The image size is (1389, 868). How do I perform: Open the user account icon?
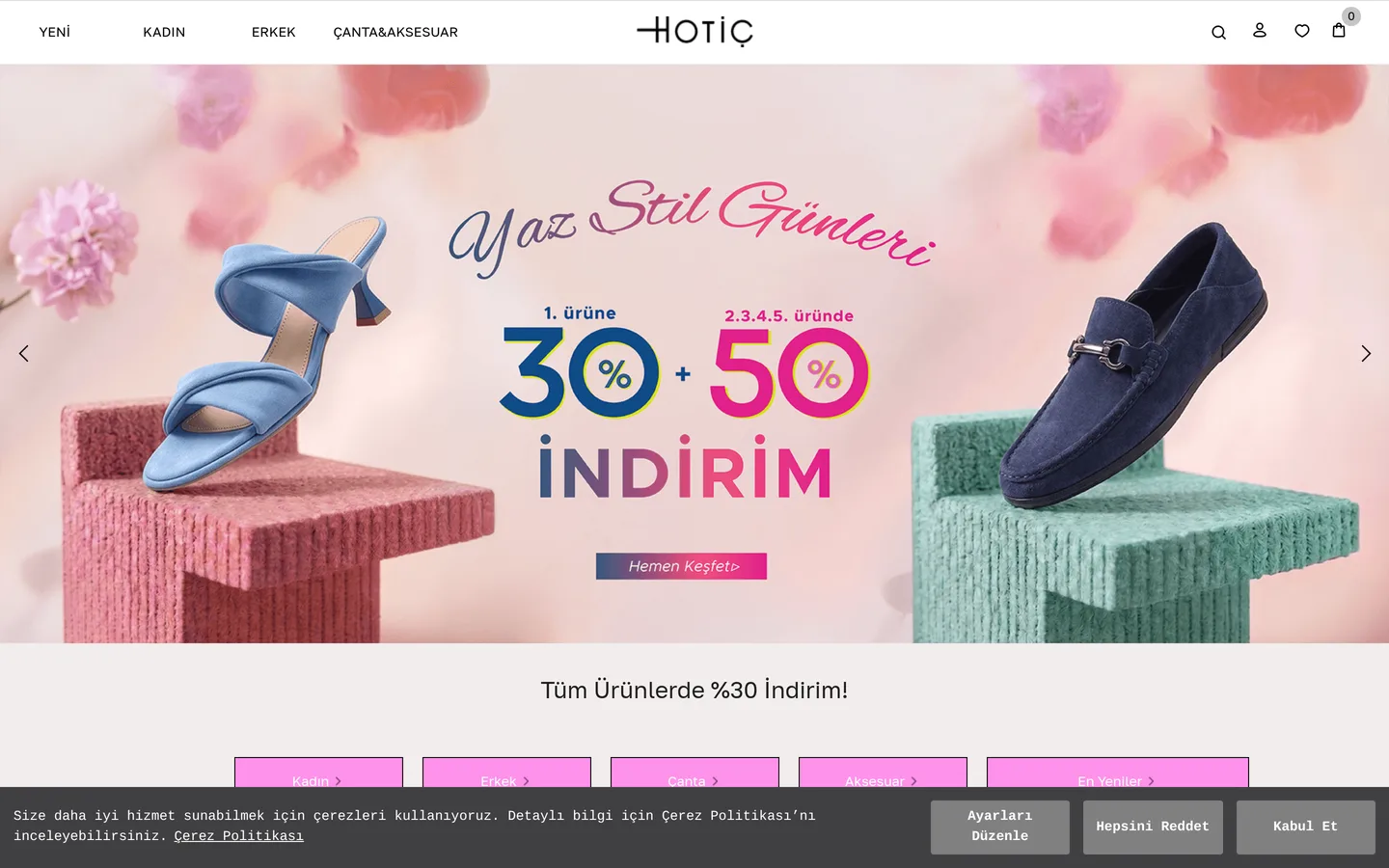pos(1260,31)
